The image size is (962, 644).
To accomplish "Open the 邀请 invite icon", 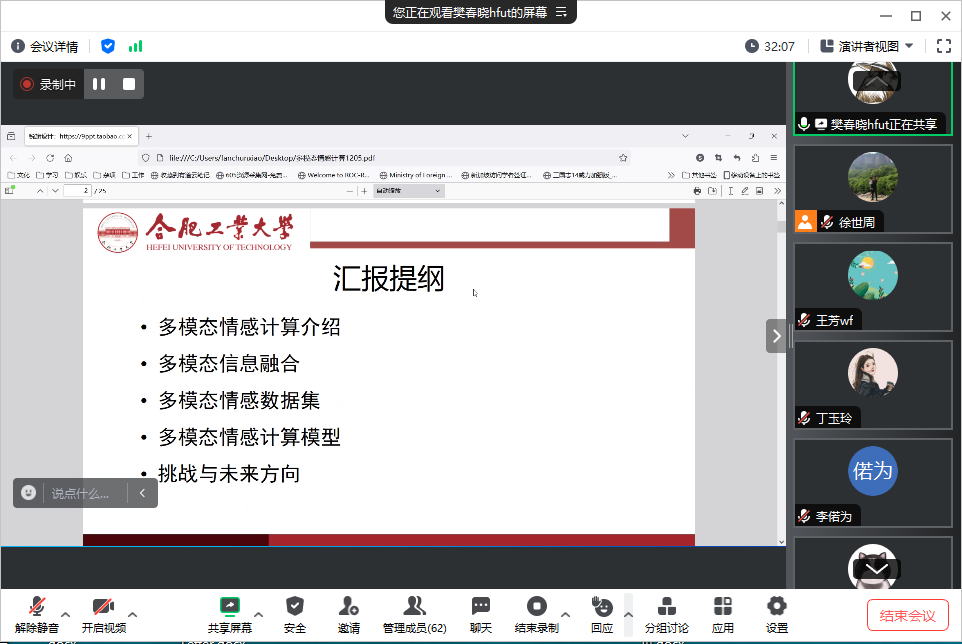I will click(348, 606).
